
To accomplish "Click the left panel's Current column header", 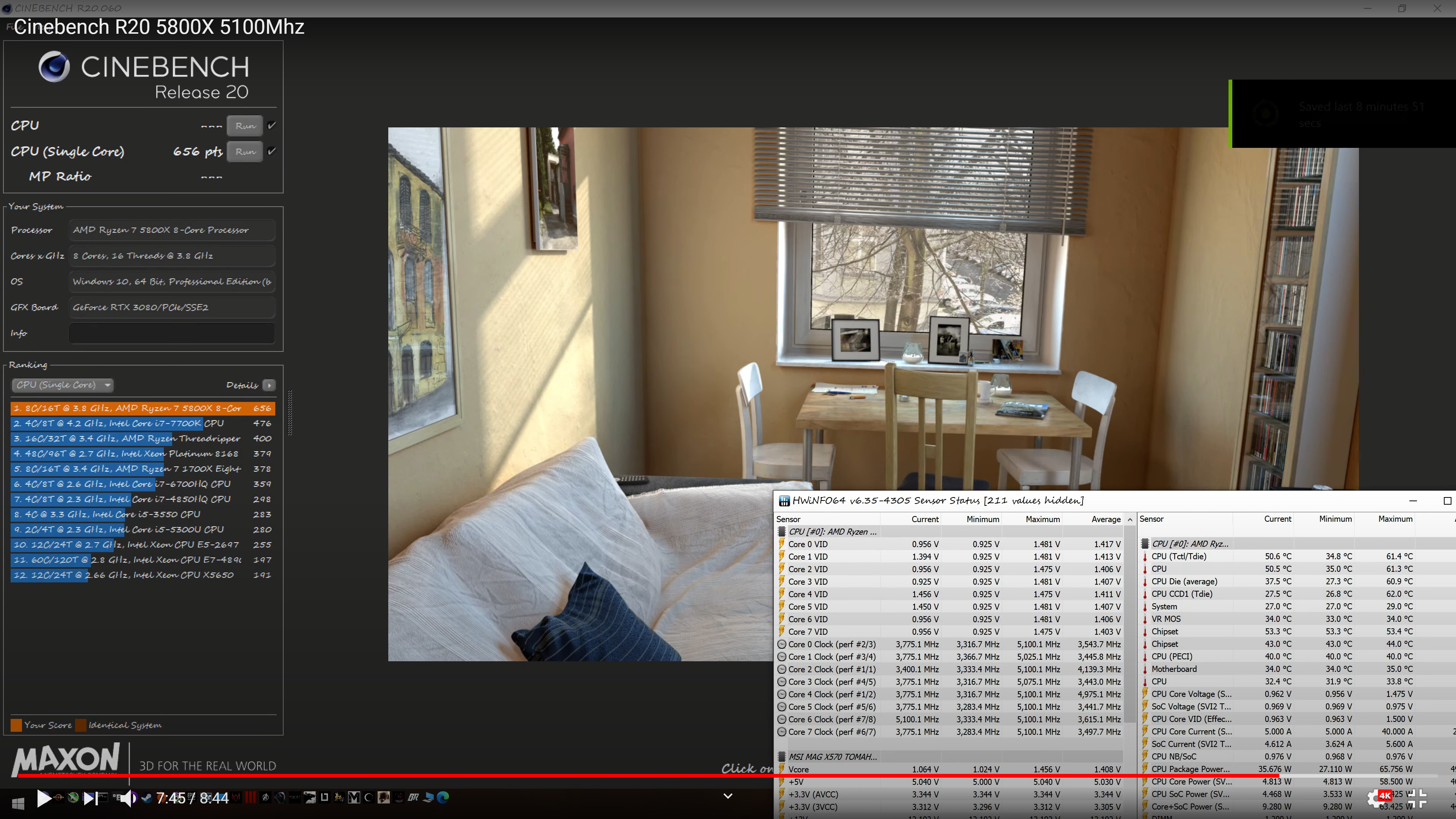I will (910, 519).
